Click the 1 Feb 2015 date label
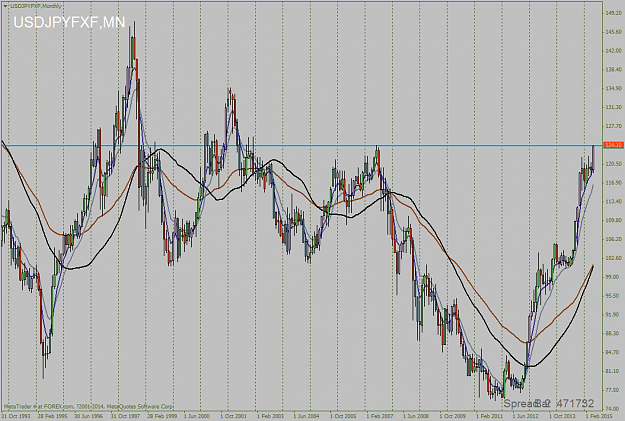Screen dimensions: 625x421 click(597, 416)
